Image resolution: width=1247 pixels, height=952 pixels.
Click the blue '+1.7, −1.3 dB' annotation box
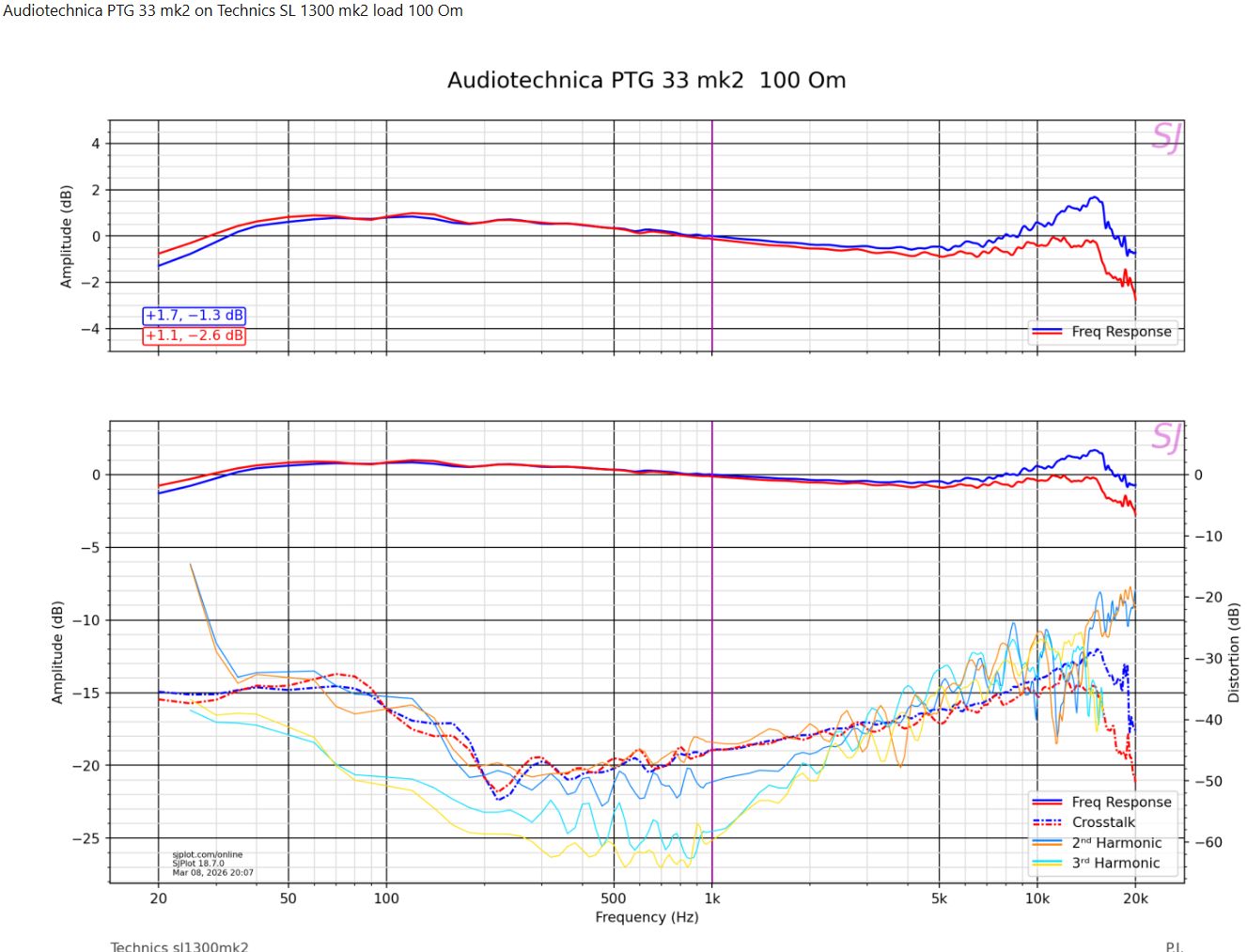coord(195,316)
